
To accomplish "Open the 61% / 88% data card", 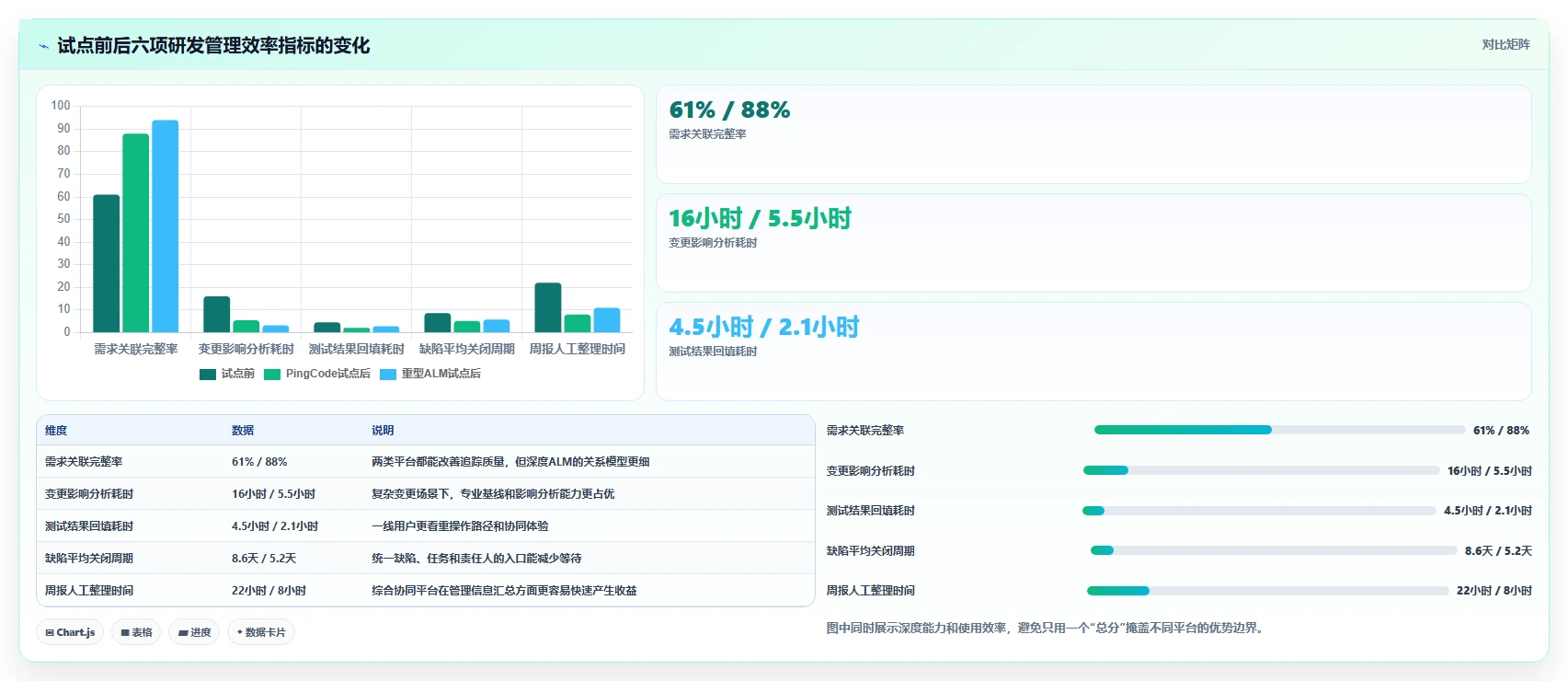I will click(x=1093, y=134).
